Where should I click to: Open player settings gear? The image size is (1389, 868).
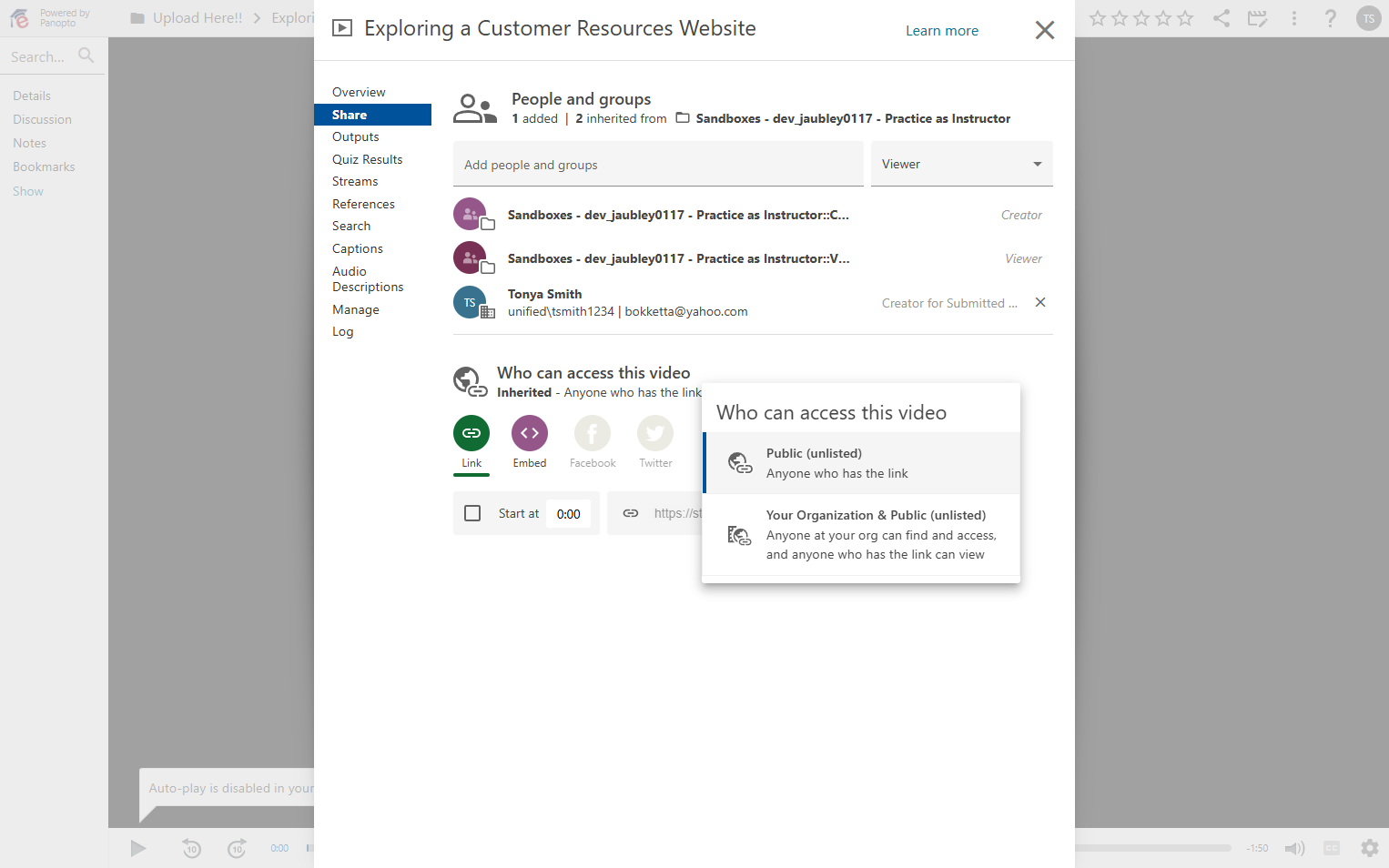click(1370, 848)
